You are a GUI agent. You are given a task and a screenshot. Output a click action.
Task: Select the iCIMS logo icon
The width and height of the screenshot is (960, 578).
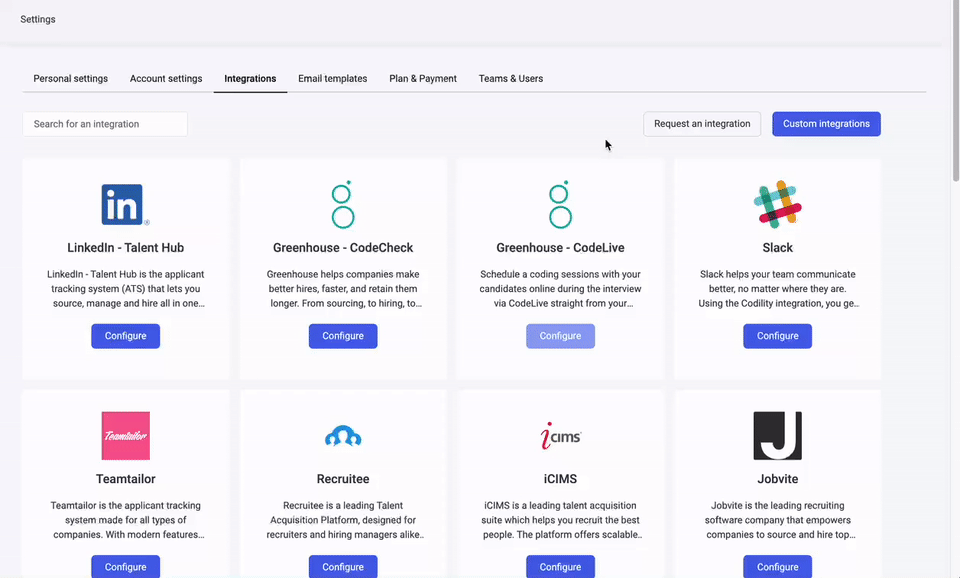pyautogui.click(x=559, y=436)
